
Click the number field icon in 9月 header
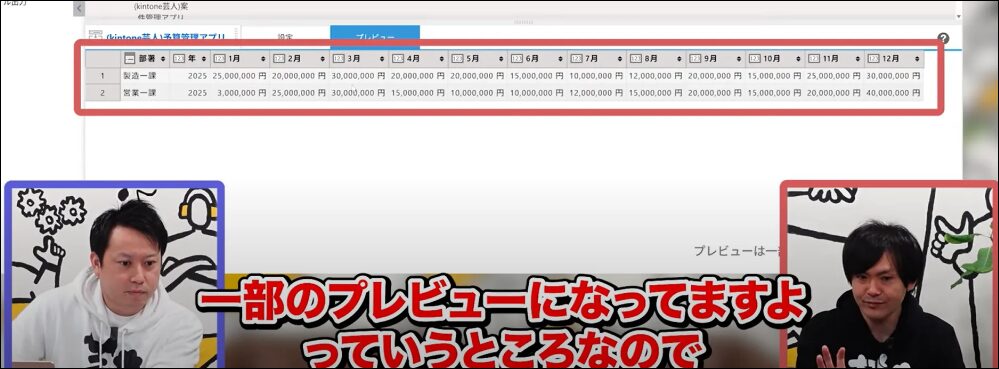tap(695, 58)
